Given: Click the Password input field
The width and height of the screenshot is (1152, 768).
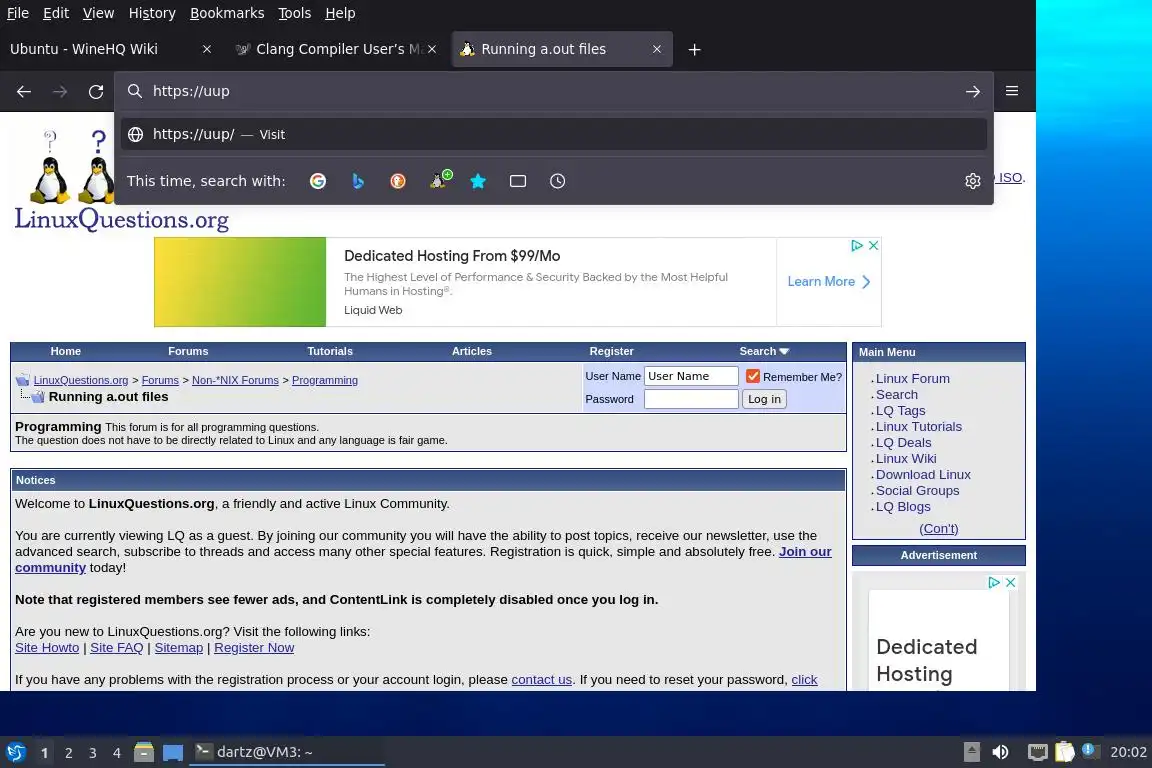Looking at the screenshot, I should 691,399.
